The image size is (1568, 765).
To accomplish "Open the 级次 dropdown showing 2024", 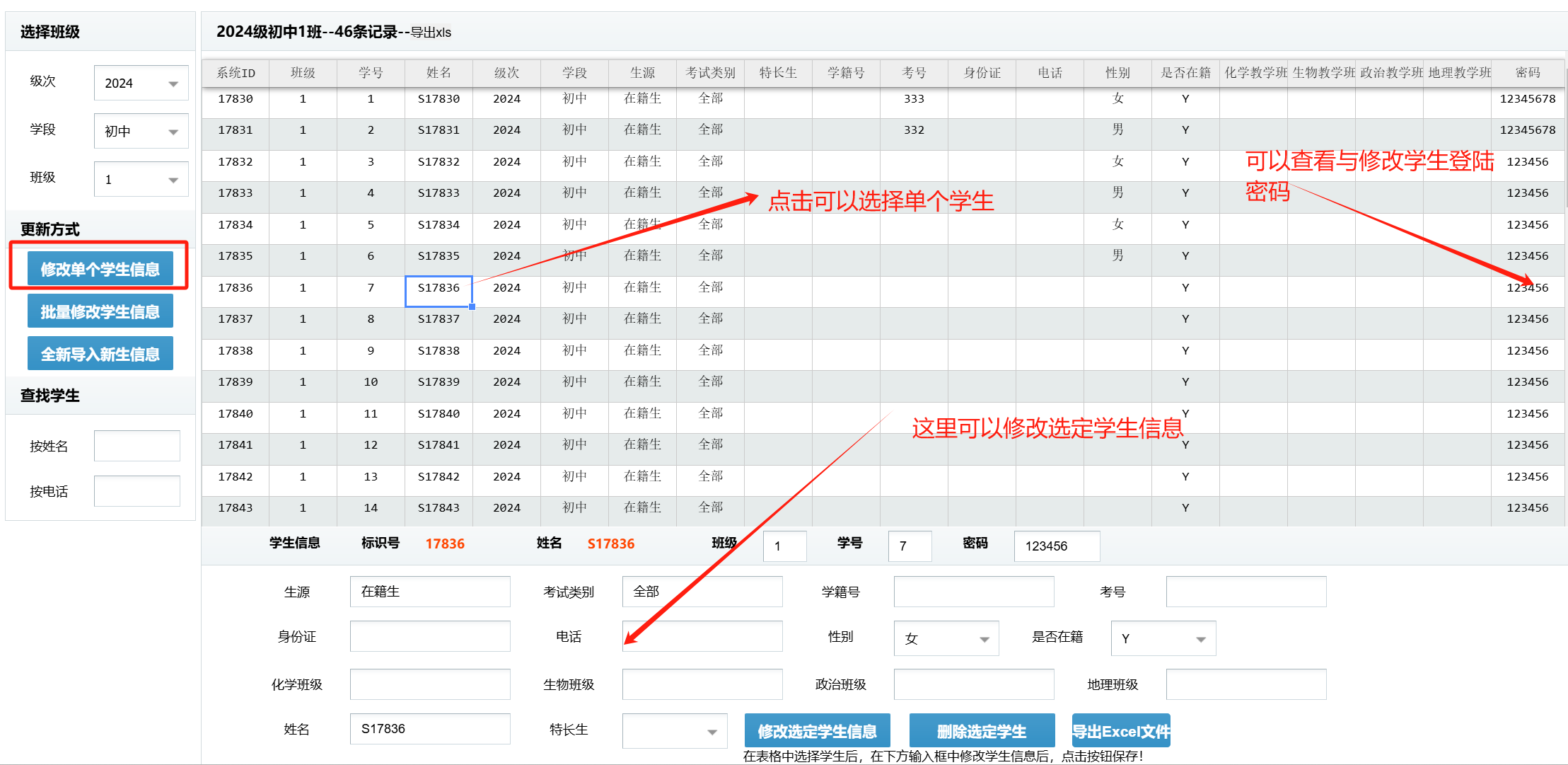I will (141, 83).
